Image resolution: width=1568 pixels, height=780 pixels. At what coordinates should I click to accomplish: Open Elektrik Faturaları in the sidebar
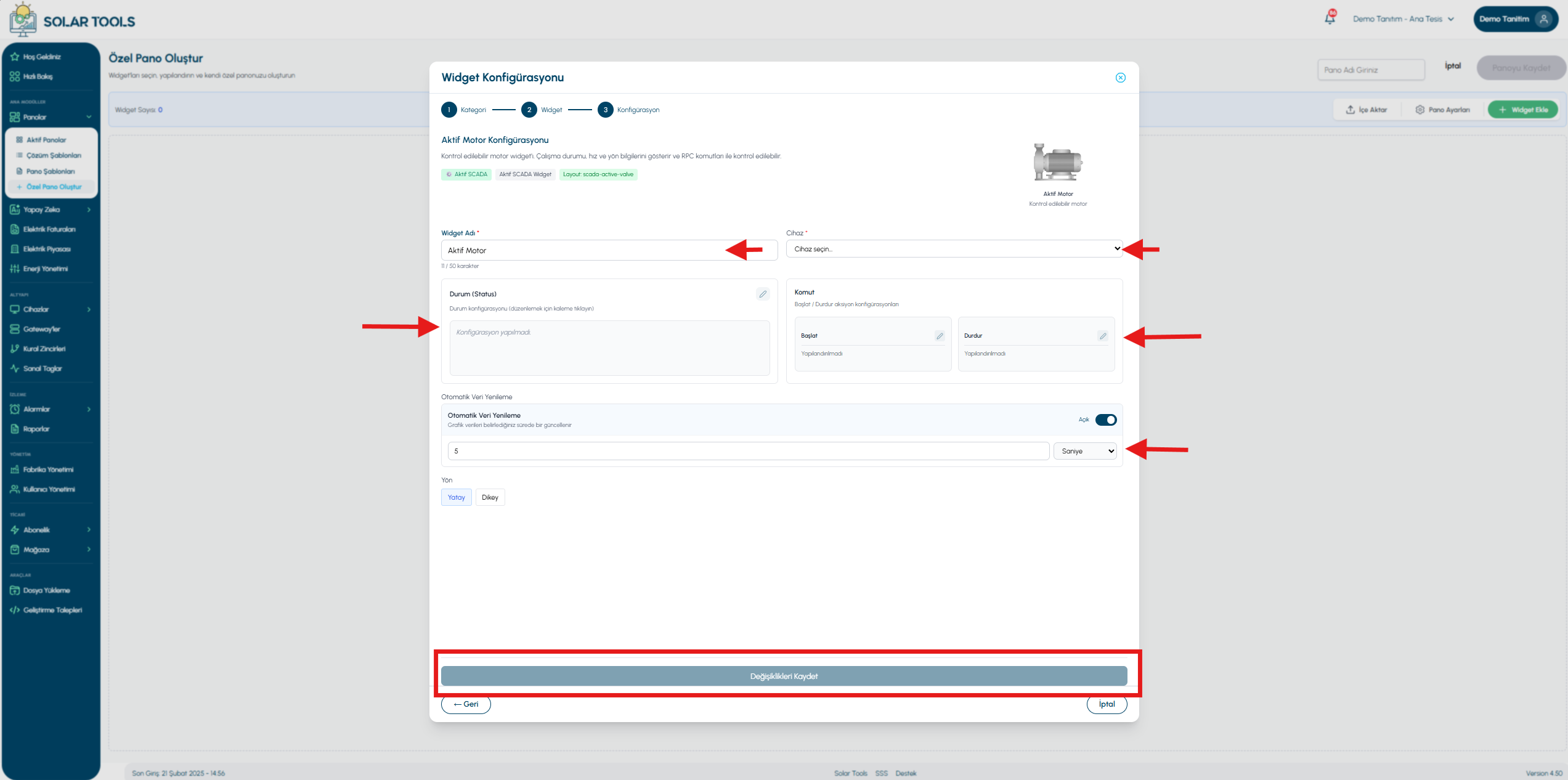[50, 229]
